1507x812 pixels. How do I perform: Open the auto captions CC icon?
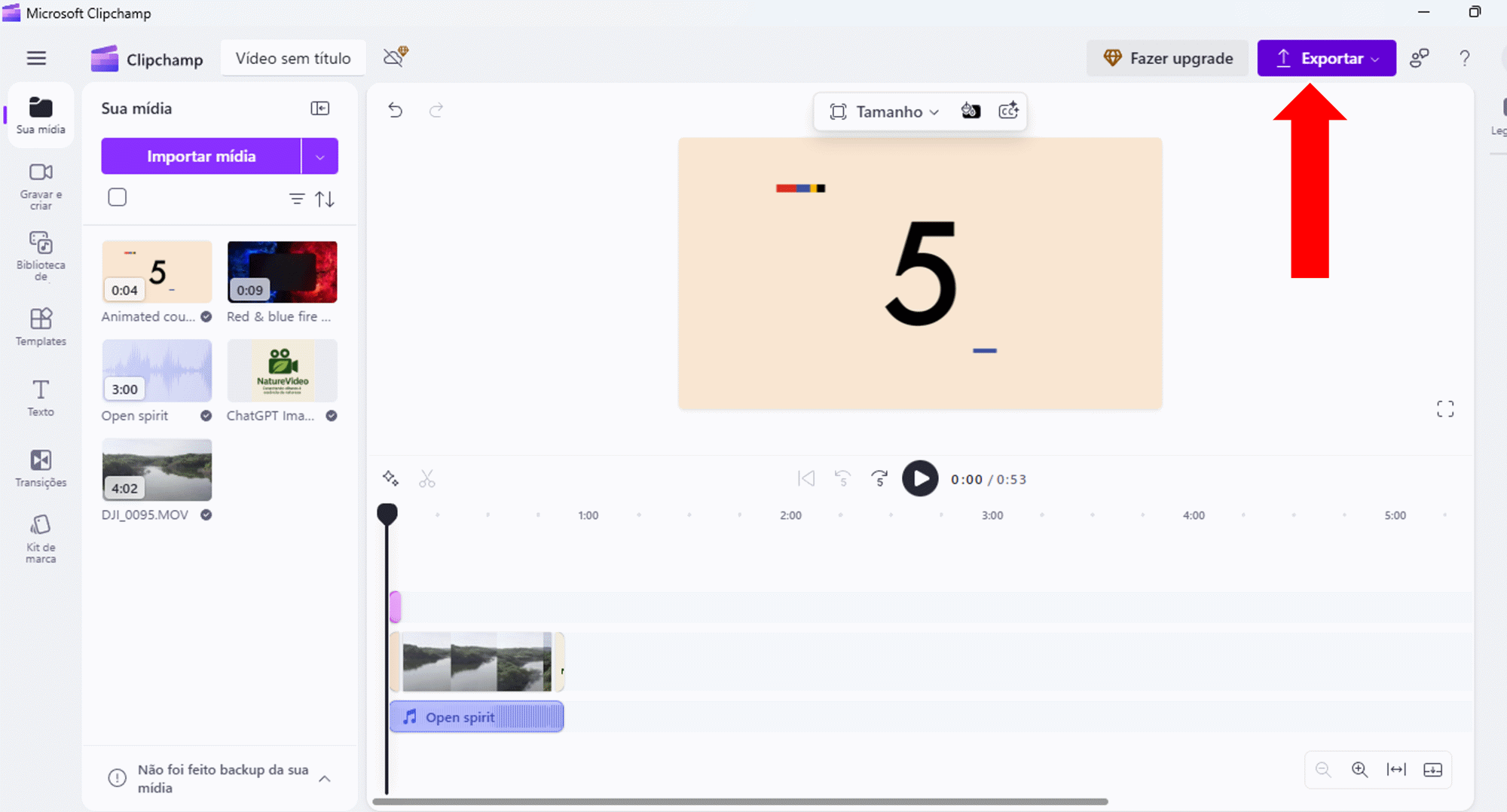pyautogui.click(x=1008, y=111)
